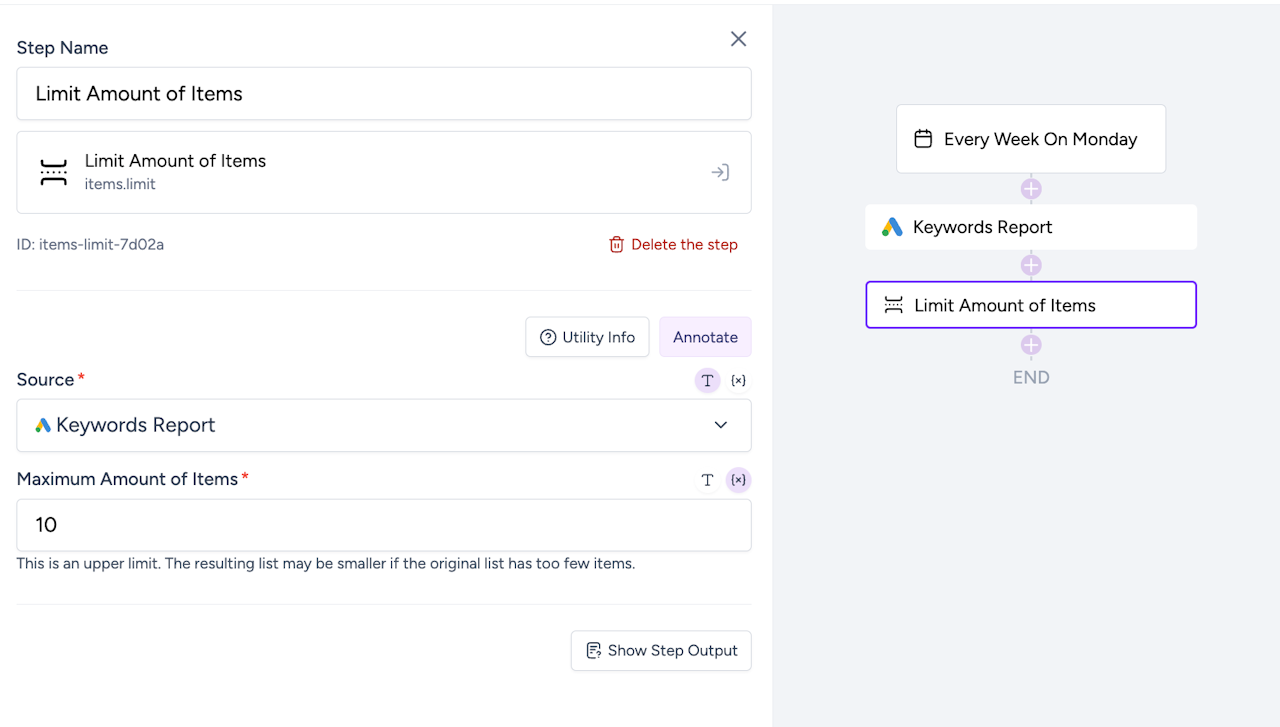
Task: Open Utility Info help
Action: pyautogui.click(x=587, y=337)
